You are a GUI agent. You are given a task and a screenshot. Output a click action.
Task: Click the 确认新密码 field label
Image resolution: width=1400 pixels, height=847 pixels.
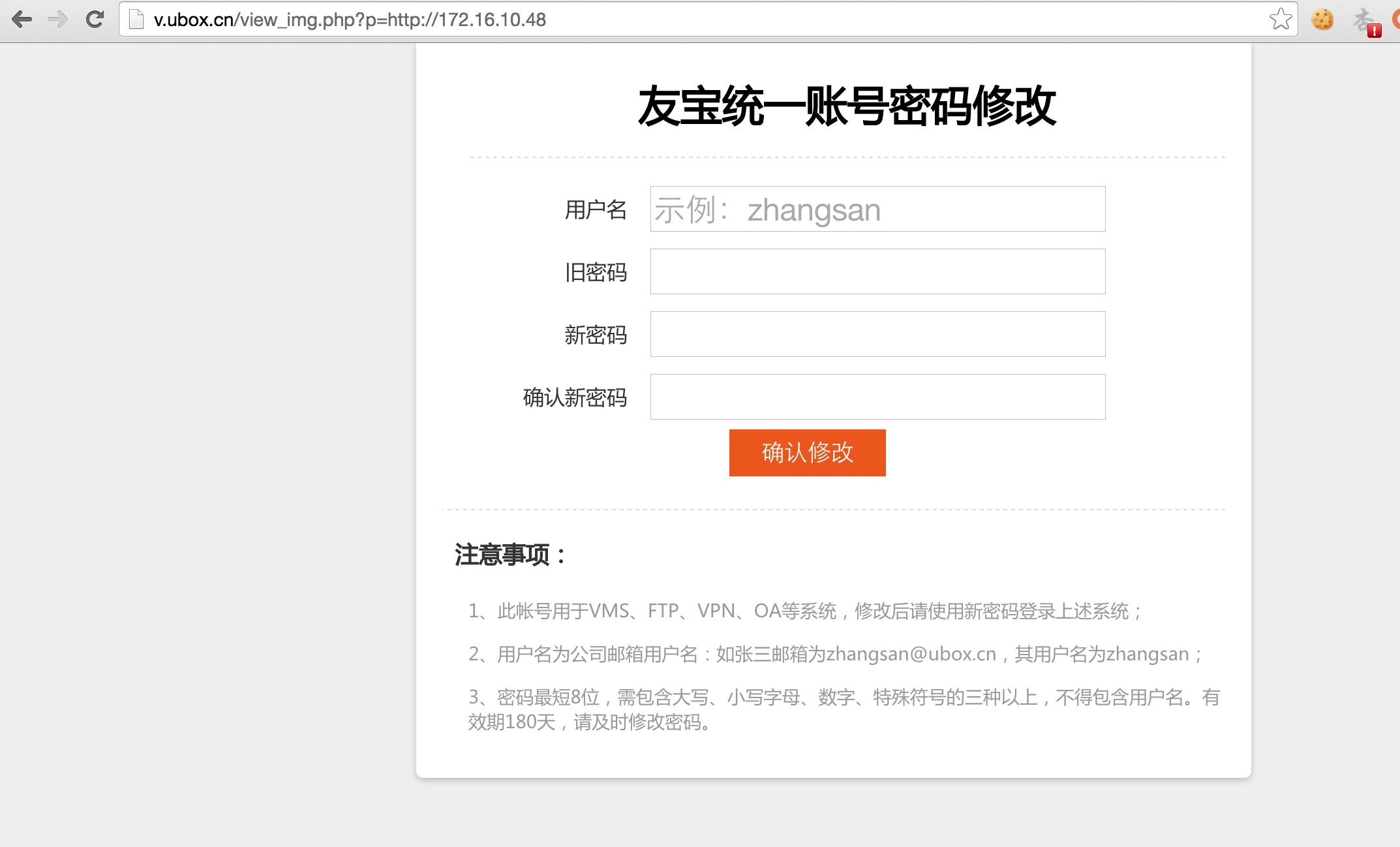[575, 397]
